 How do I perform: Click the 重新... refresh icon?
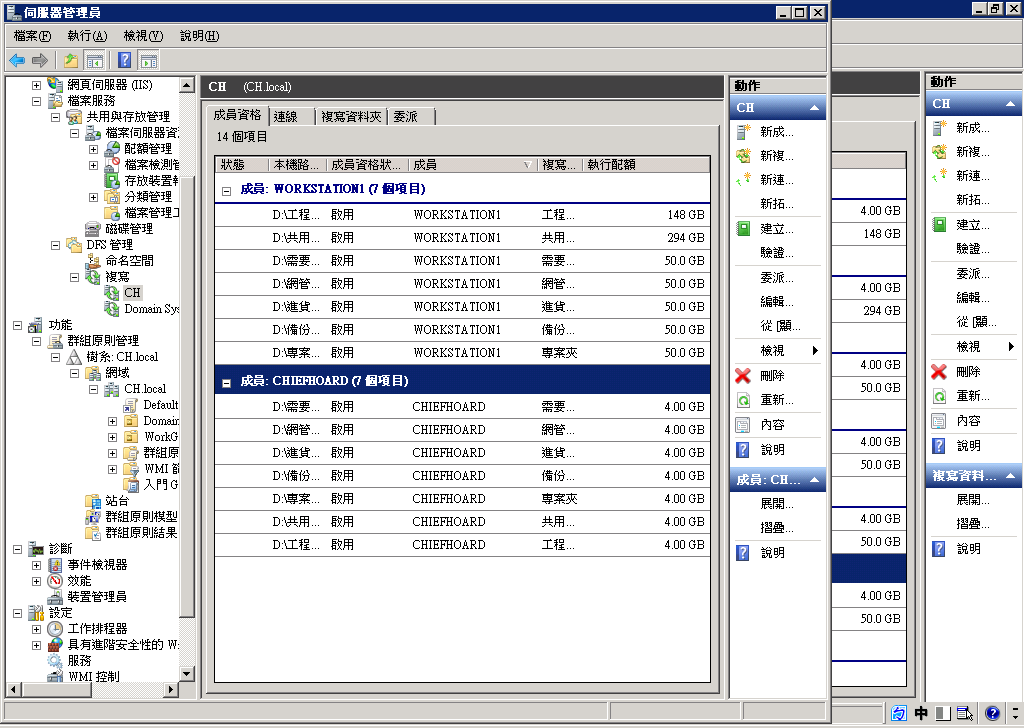[x=743, y=400]
